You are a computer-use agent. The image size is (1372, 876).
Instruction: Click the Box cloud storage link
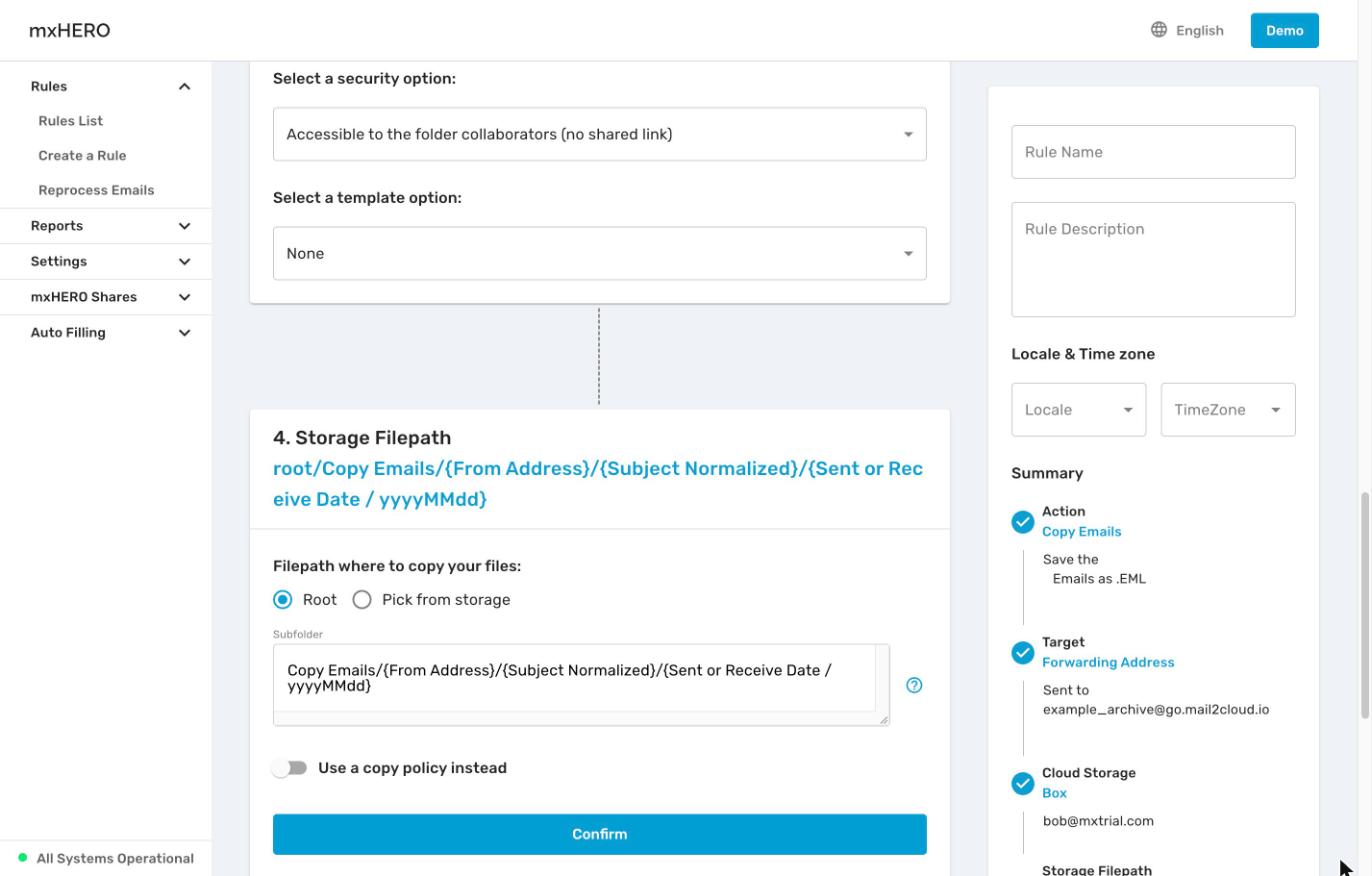tap(1054, 794)
